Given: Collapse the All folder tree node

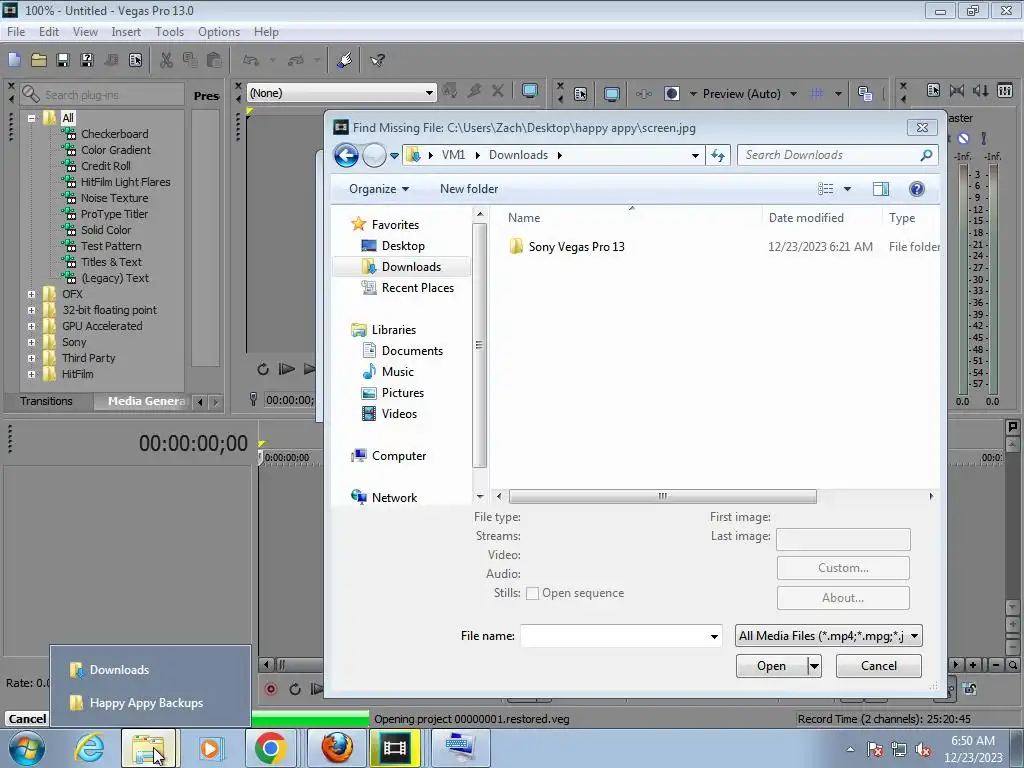Looking at the screenshot, I should [x=31, y=118].
